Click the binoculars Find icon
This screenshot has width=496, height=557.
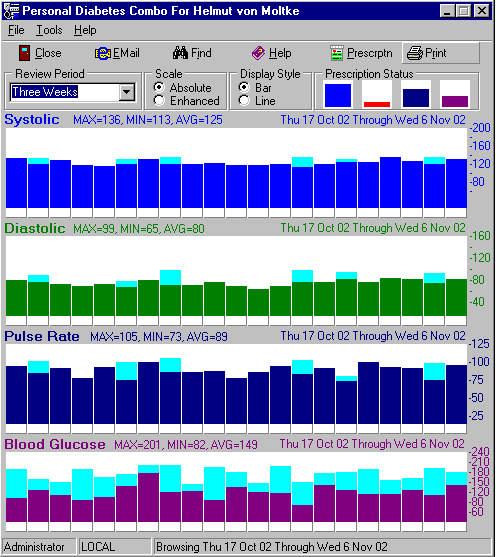[180, 53]
